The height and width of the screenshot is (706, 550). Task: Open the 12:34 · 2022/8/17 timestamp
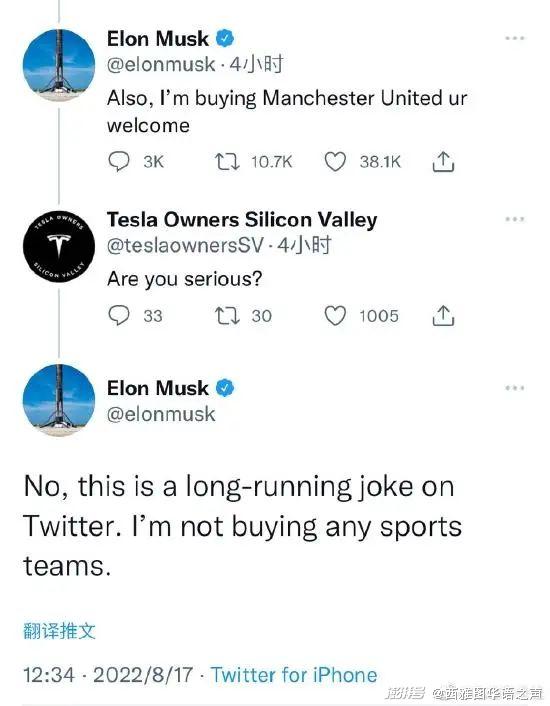pyautogui.click(x=108, y=675)
